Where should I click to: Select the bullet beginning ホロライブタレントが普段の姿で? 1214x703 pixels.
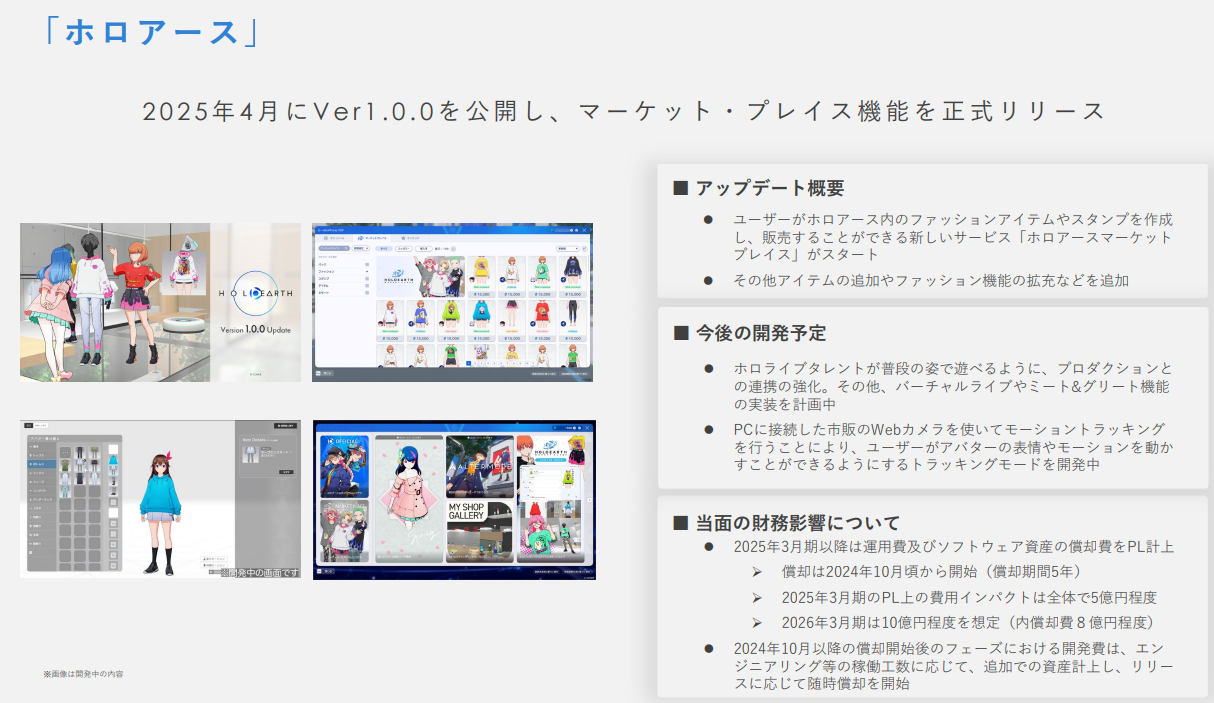point(951,387)
